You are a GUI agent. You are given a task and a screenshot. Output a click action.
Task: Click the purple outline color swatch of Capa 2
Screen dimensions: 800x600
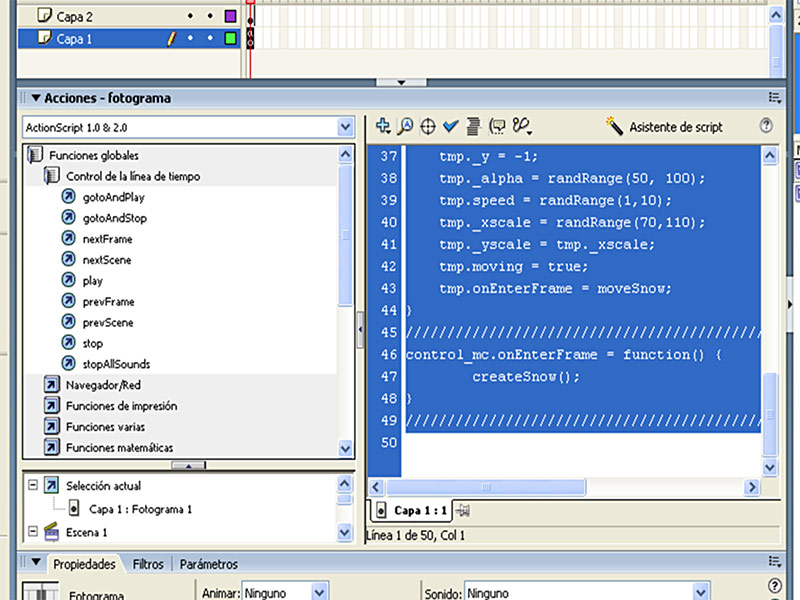coord(230,17)
